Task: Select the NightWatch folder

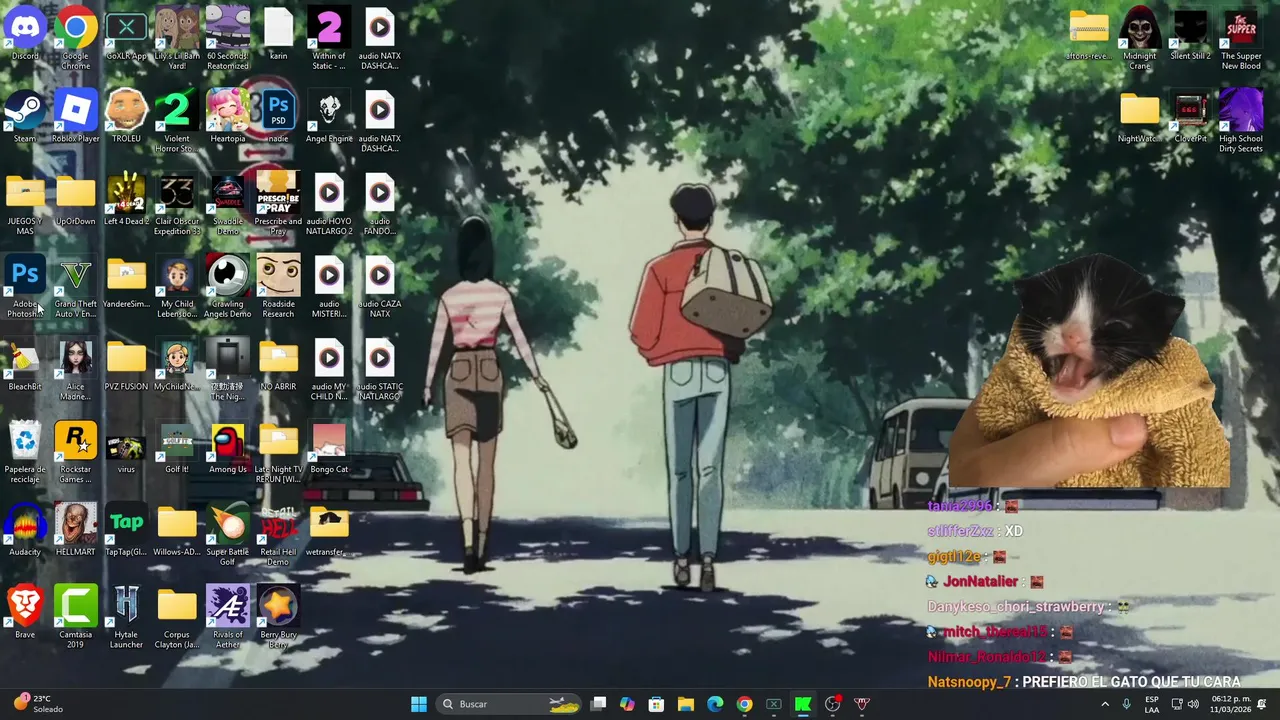Action: click(x=1139, y=116)
